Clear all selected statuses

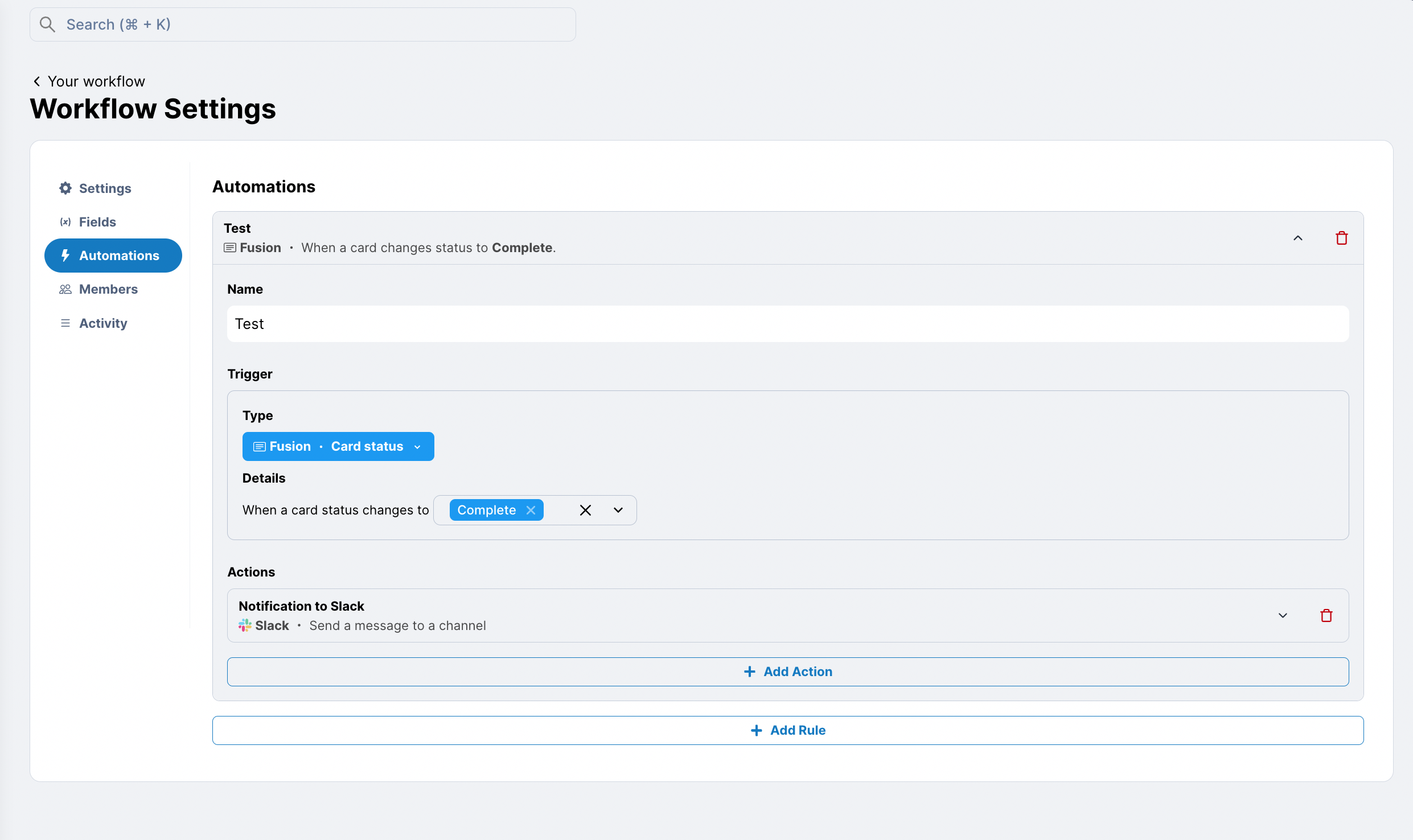585,510
